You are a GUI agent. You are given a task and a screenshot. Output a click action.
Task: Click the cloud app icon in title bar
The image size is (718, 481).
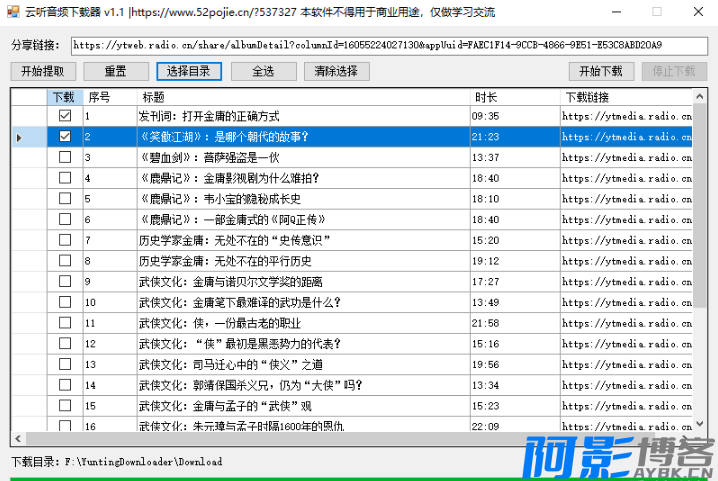pos(11,11)
